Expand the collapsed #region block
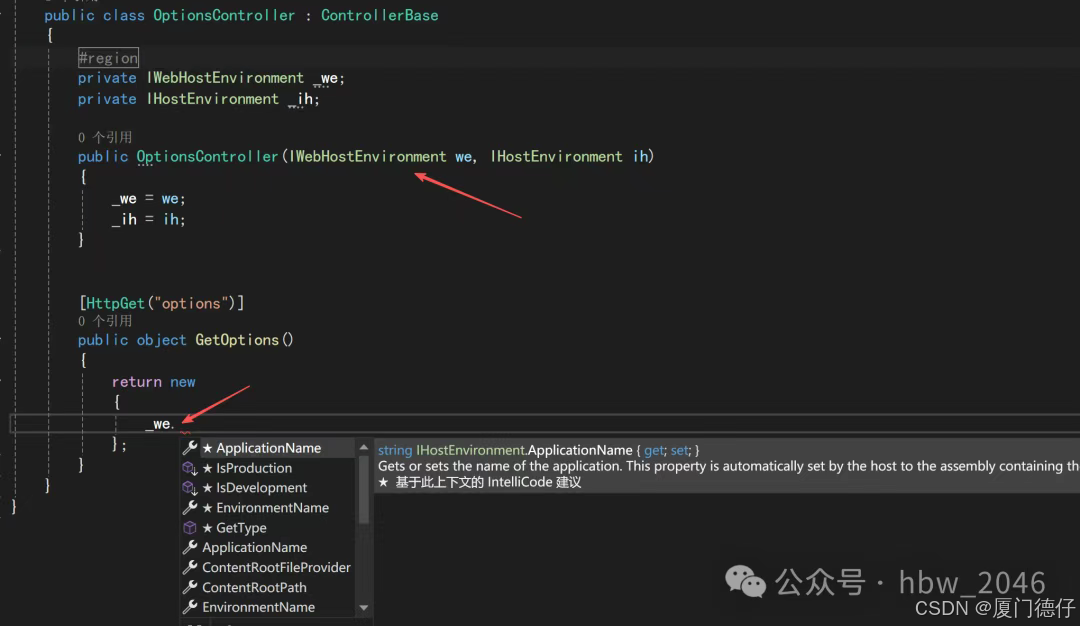Screen dimensions: 1080x626 pos(108,58)
